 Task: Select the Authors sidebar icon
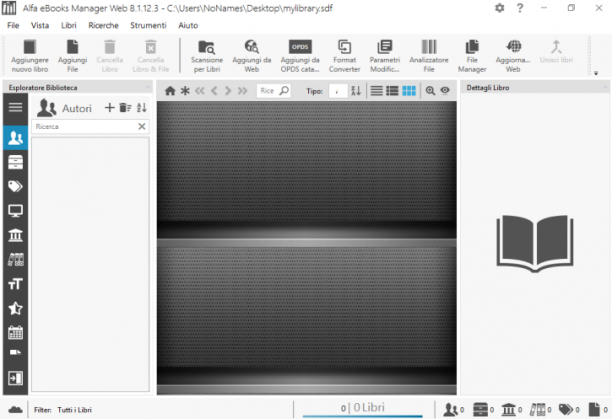pyautogui.click(x=15, y=138)
